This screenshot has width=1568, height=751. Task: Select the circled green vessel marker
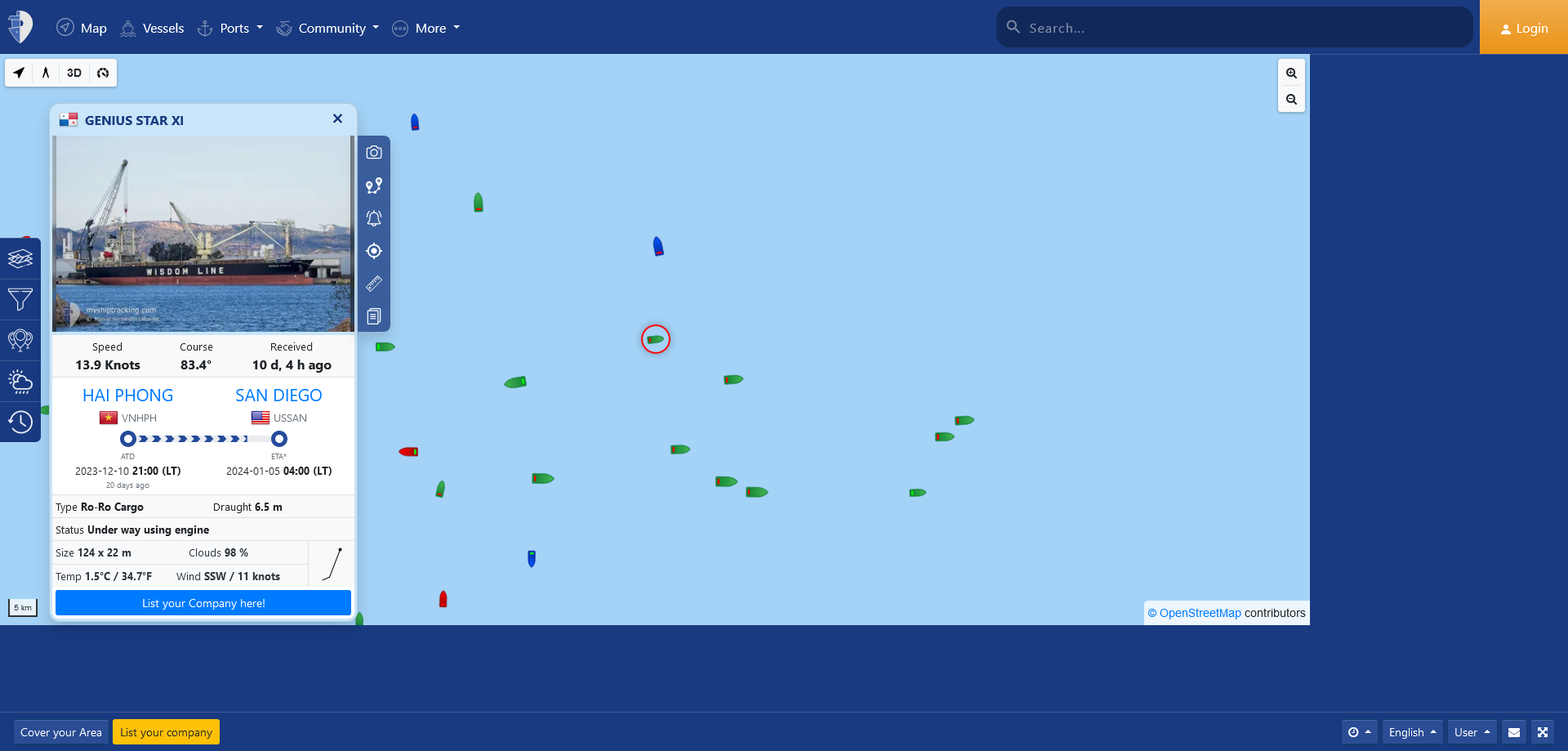(655, 339)
